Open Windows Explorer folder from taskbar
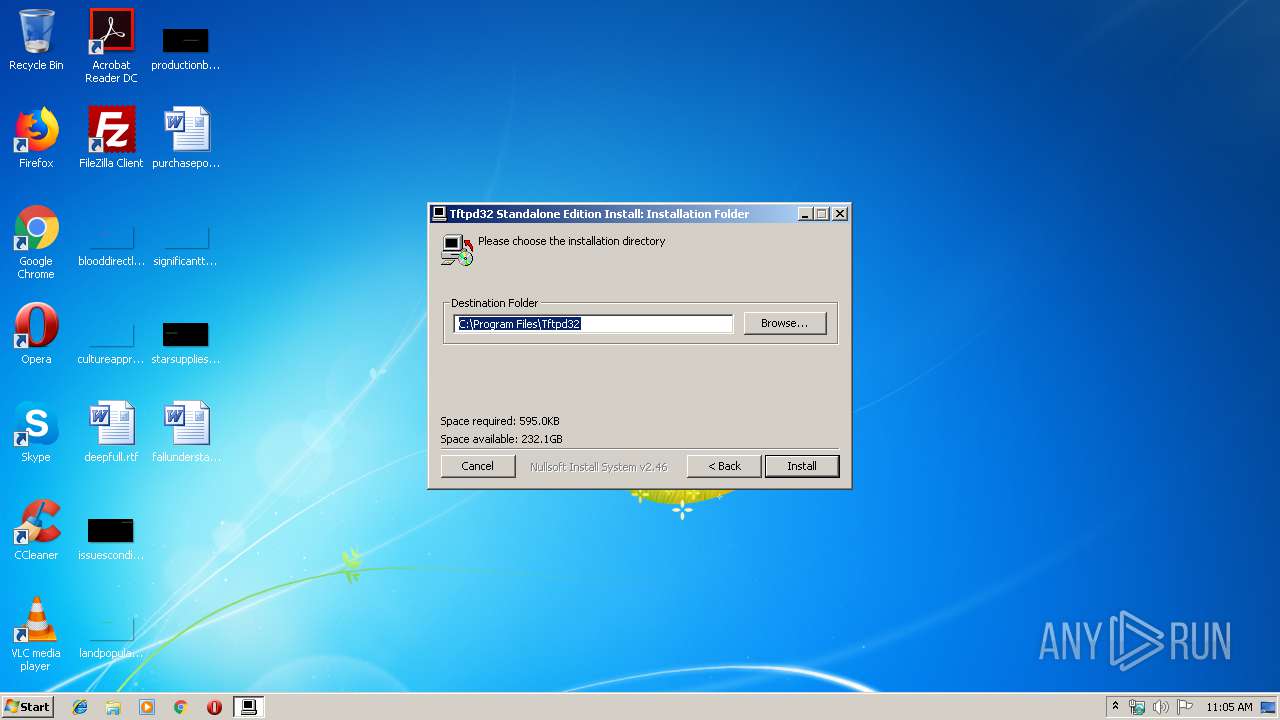 click(113, 707)
